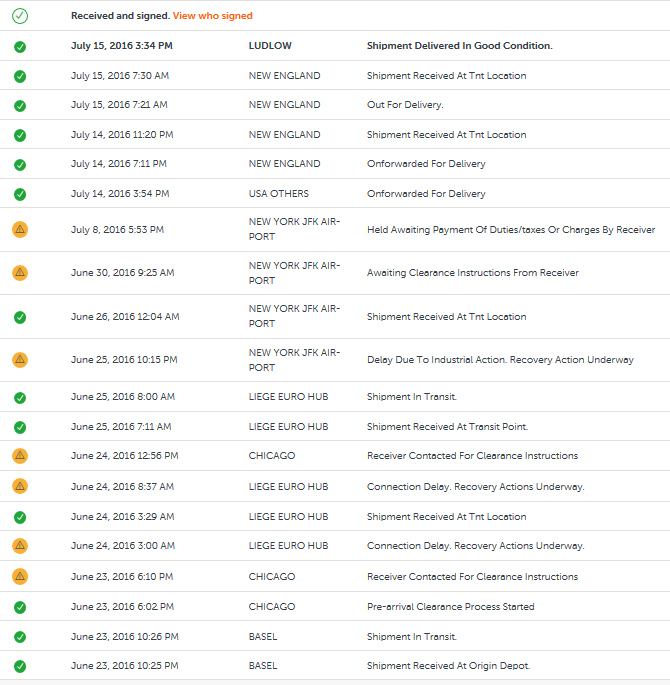Click warning icon for "Awaiting Clearance Instructions From Receiver"
Image resolution: width=670 pixels, height=685 pixels.
tap(20, 273)
